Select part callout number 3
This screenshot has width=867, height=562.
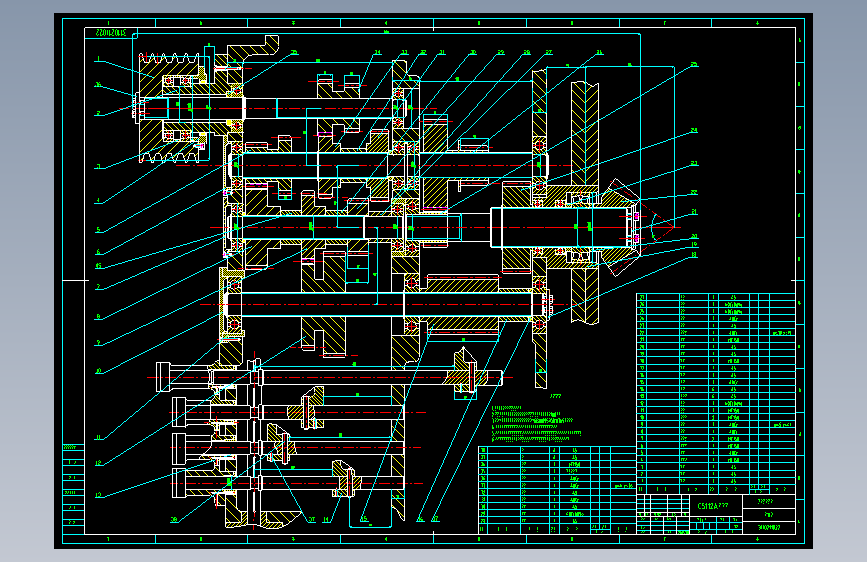click(x=98, y=166)
